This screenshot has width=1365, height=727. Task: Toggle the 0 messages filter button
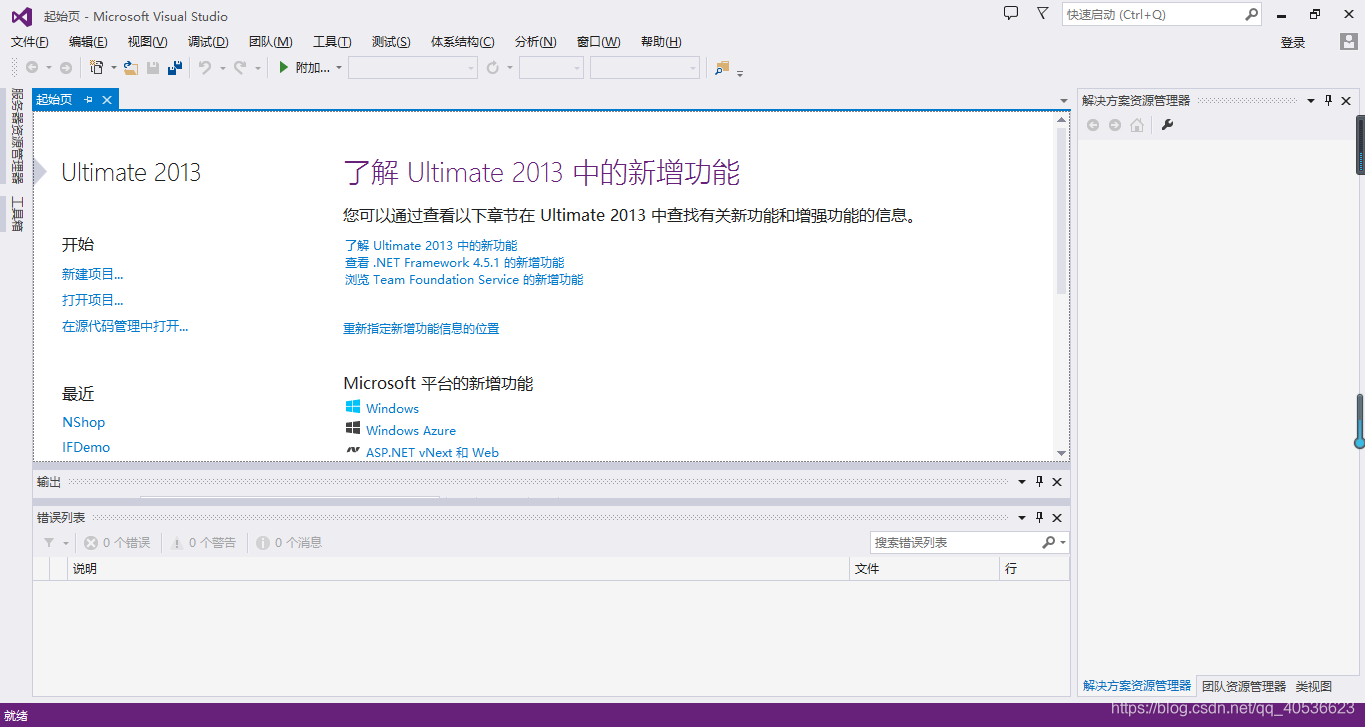tap(289, 543)
